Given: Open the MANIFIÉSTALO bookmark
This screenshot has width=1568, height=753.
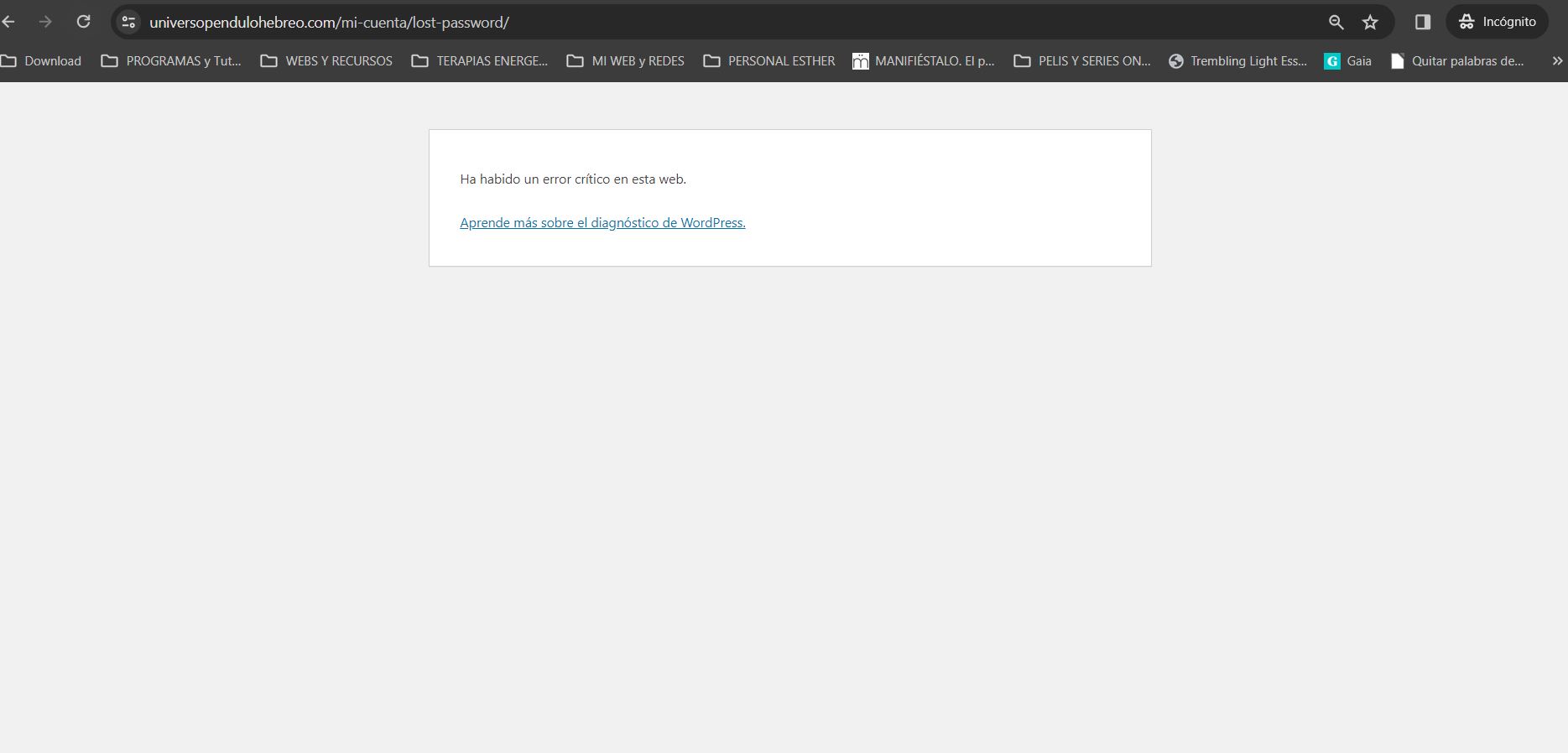Looking at the screenshot, I should (924, 61).
